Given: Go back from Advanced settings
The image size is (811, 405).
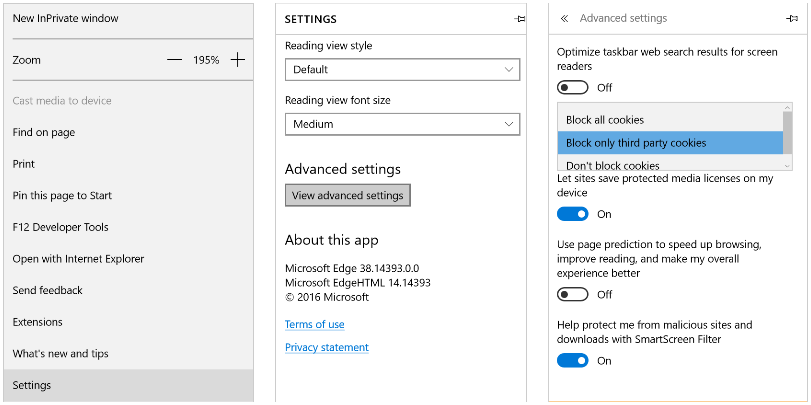Looking at the screenshot, I should (565, 19).
